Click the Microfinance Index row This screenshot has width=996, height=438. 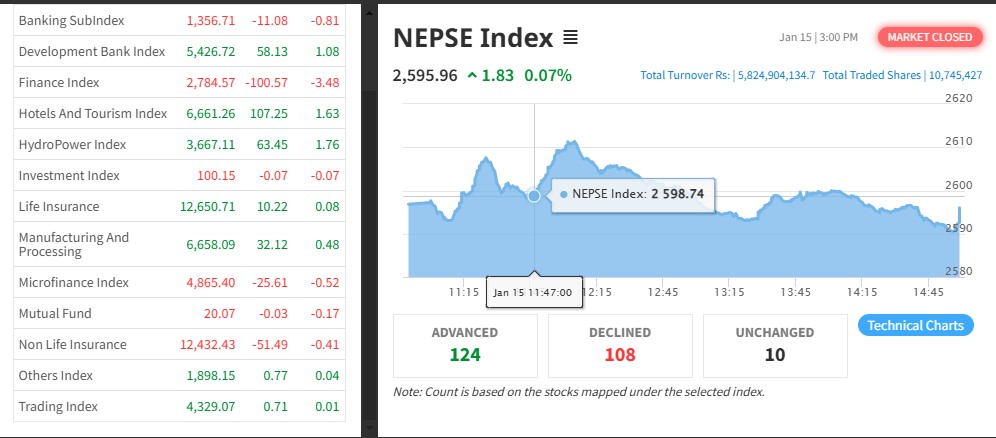click(73, 282)
